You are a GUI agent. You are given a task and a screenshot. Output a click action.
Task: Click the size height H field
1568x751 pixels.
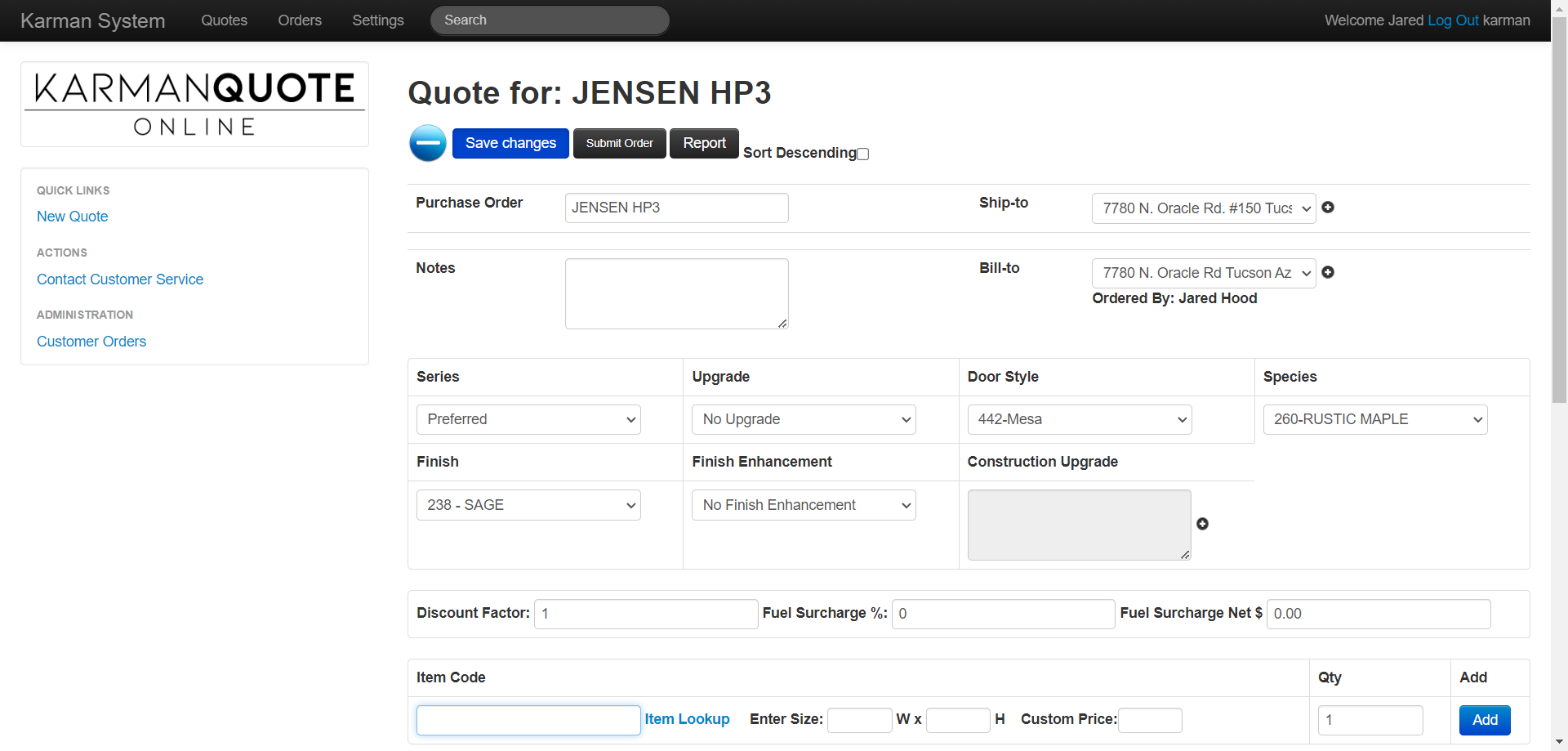coord(958,720)
